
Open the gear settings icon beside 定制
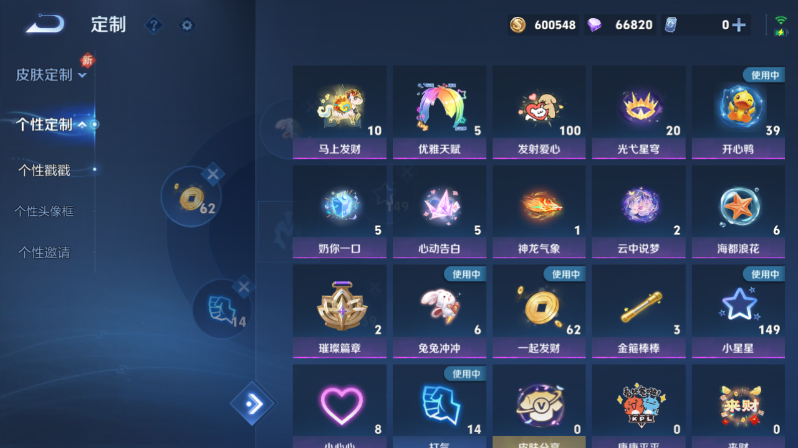[187, 25]
